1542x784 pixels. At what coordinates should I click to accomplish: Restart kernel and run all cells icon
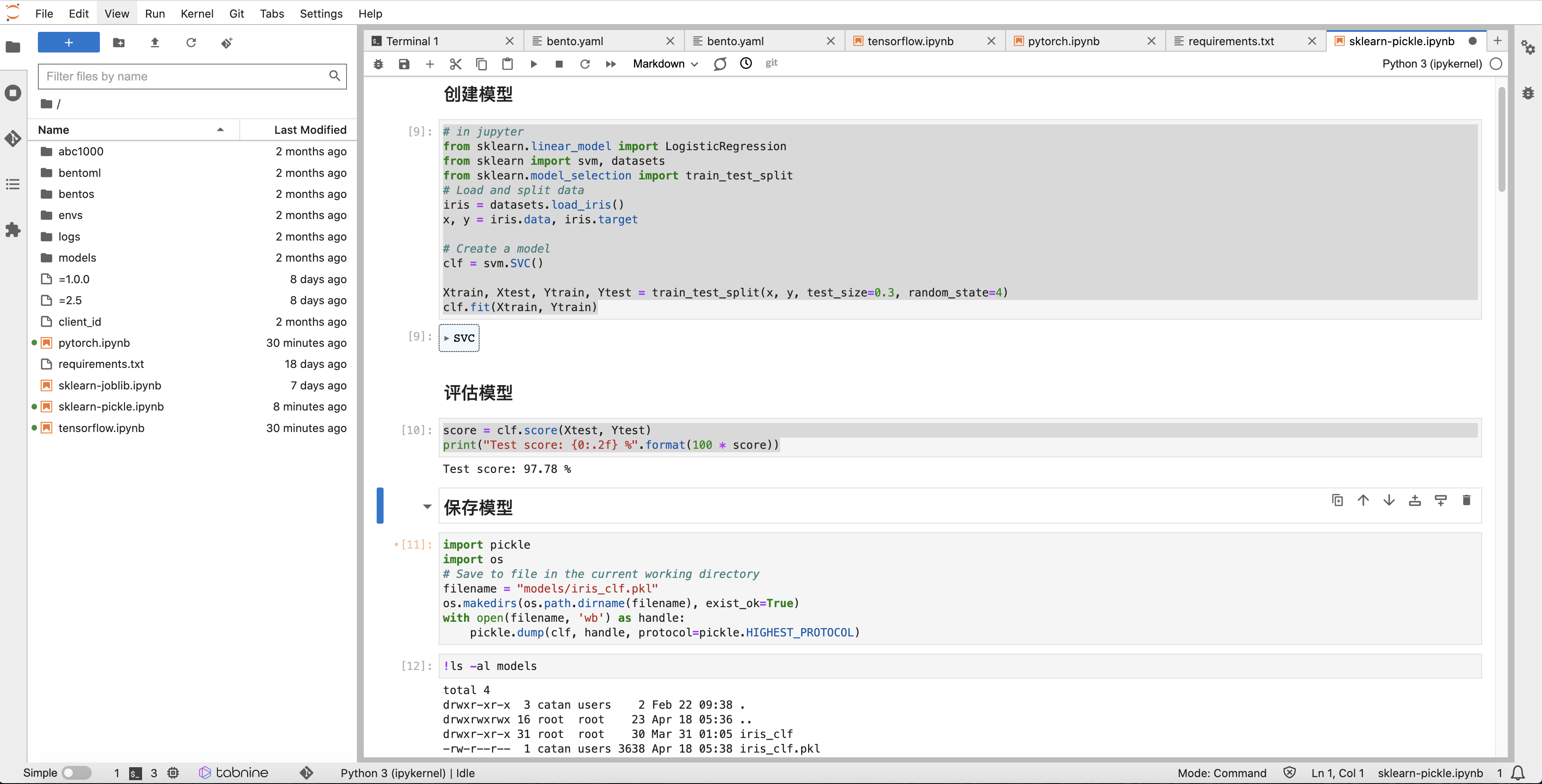click(610, 64)
